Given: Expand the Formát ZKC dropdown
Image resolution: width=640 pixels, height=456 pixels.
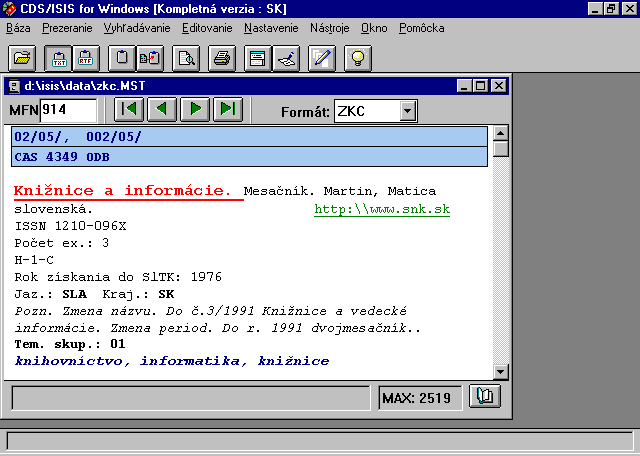Looking at the screenshot, I should (x=407, y=111).
